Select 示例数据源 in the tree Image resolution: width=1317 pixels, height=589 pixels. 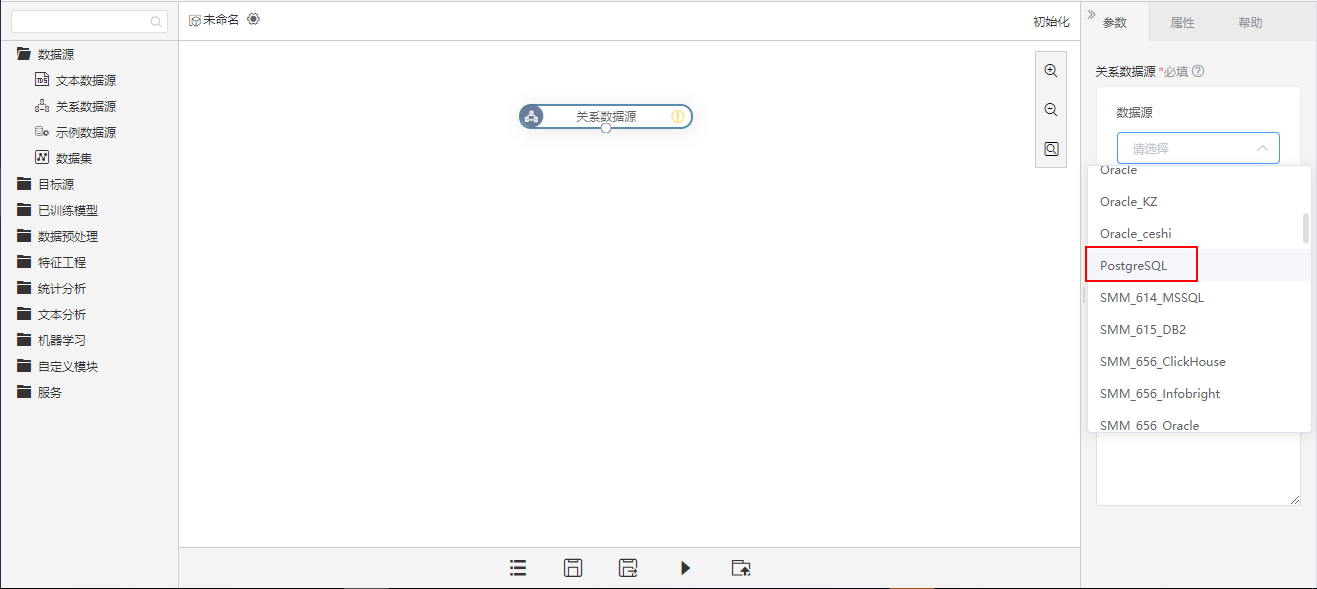click(x=86, y=132)
